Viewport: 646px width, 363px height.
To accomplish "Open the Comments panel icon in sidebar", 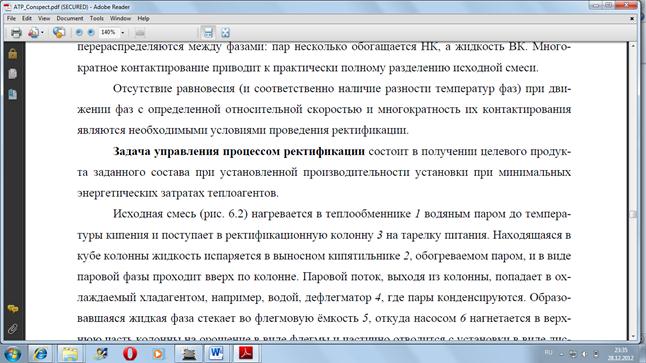I will click(13, 309).
